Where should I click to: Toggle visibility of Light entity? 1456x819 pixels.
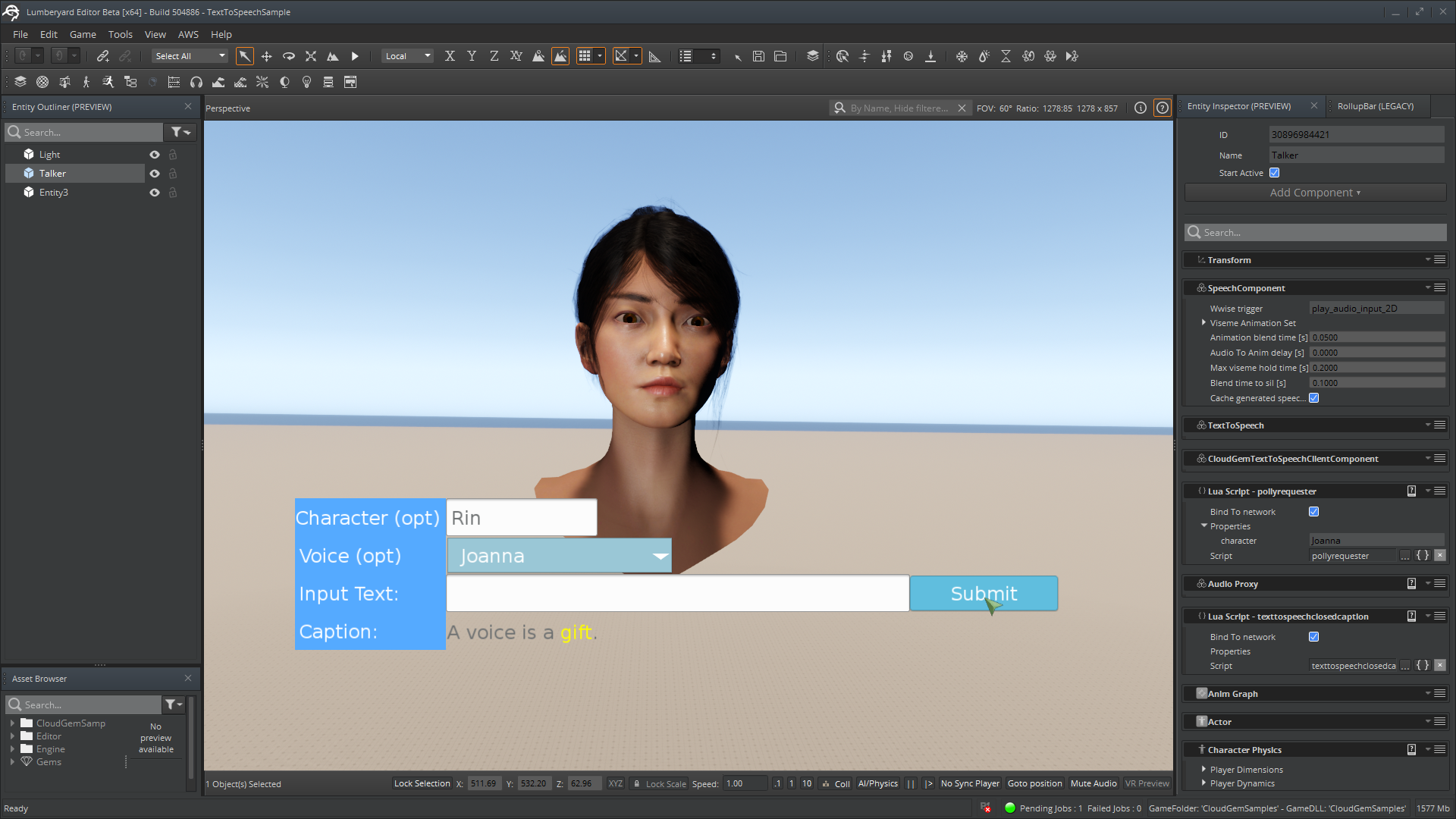[x=153, y=154]
